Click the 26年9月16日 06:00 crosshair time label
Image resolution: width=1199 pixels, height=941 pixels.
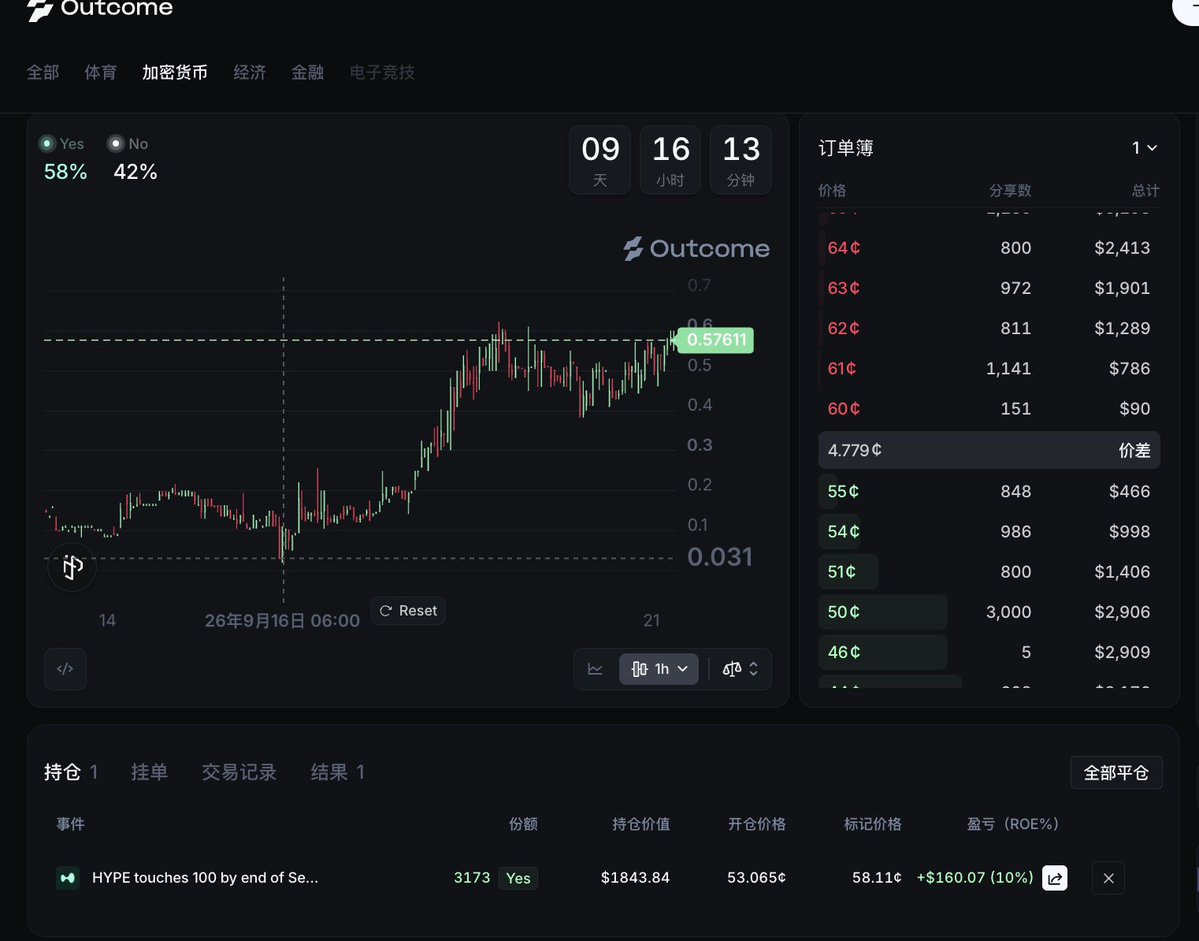click(282, 621)
